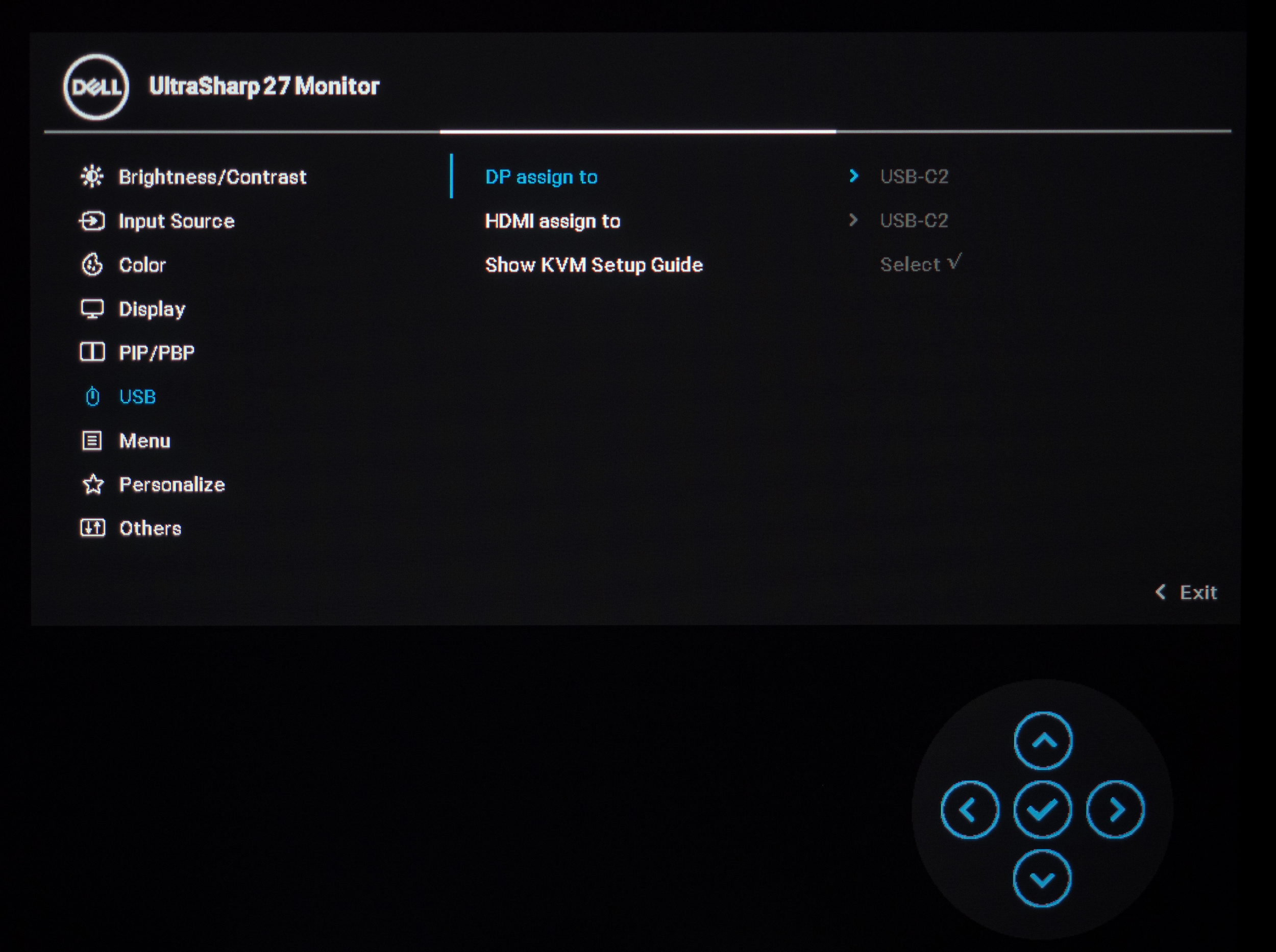Click the Personalize star icon
The height and width of the screenshot is (952, 1276).
tap(93, 485)
